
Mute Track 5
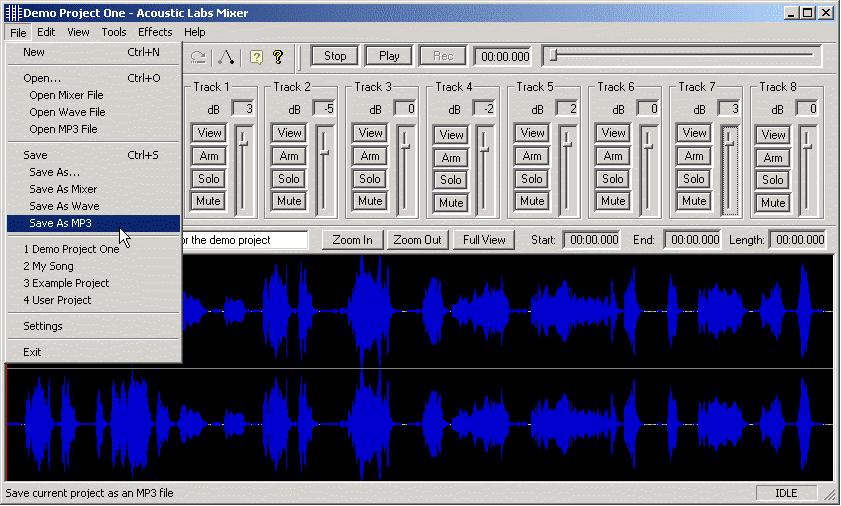(532, 201)
